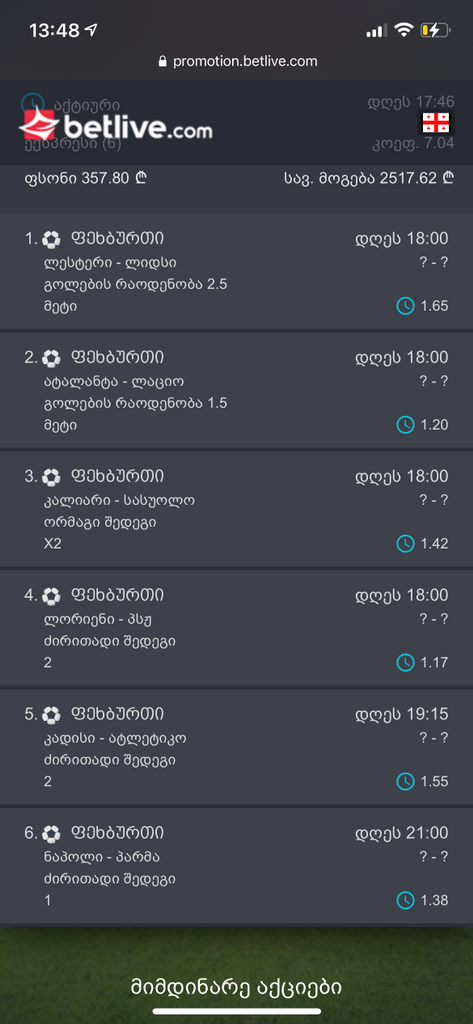Viewport: 473px width, 1024px height.
Task: Open the Georgian flag language selector
Action: [x=436, y=122]
